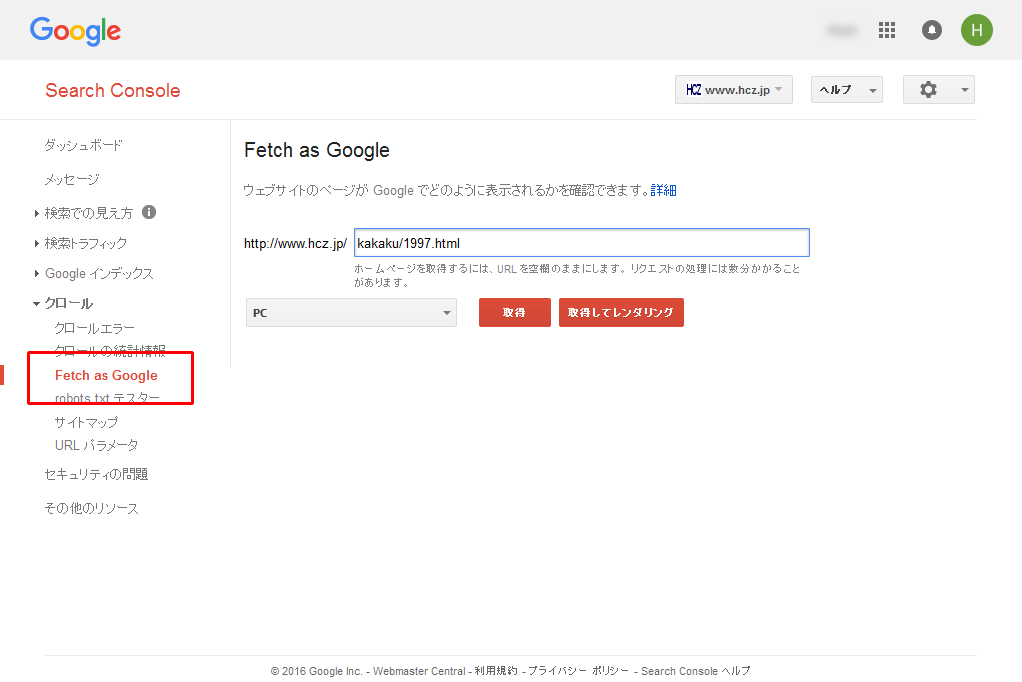
Task: Open その他のリソース in the sidebar
Action: 91,508
